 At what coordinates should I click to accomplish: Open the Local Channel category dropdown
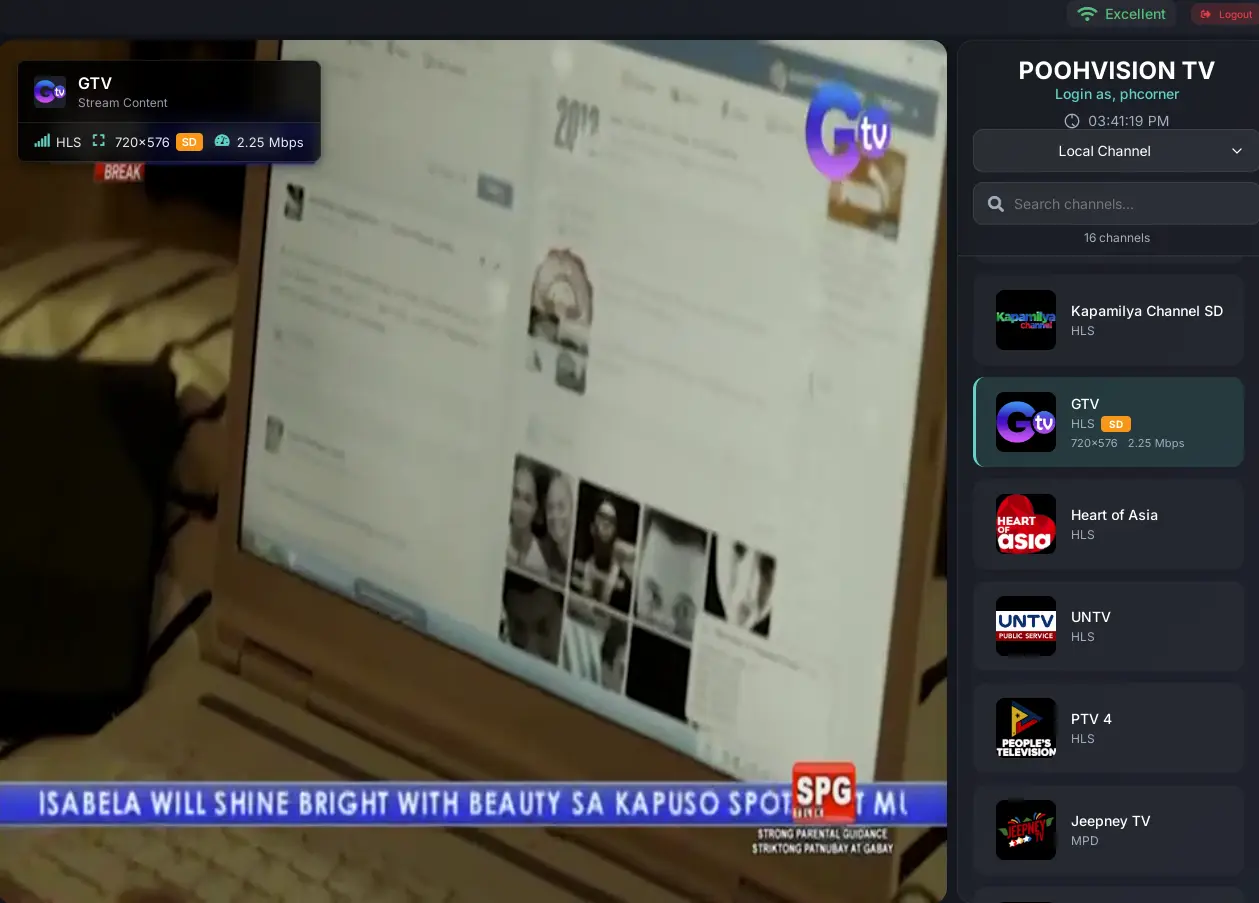click(1116, 151)
